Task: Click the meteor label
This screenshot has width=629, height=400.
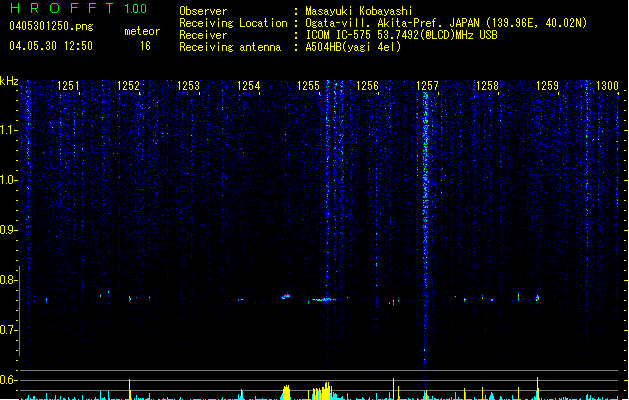Action: (x=142, y=31)
